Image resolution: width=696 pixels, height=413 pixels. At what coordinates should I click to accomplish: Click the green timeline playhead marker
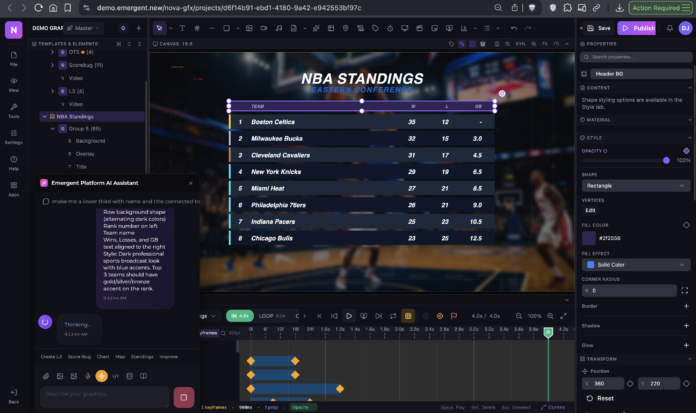point(548,332)
